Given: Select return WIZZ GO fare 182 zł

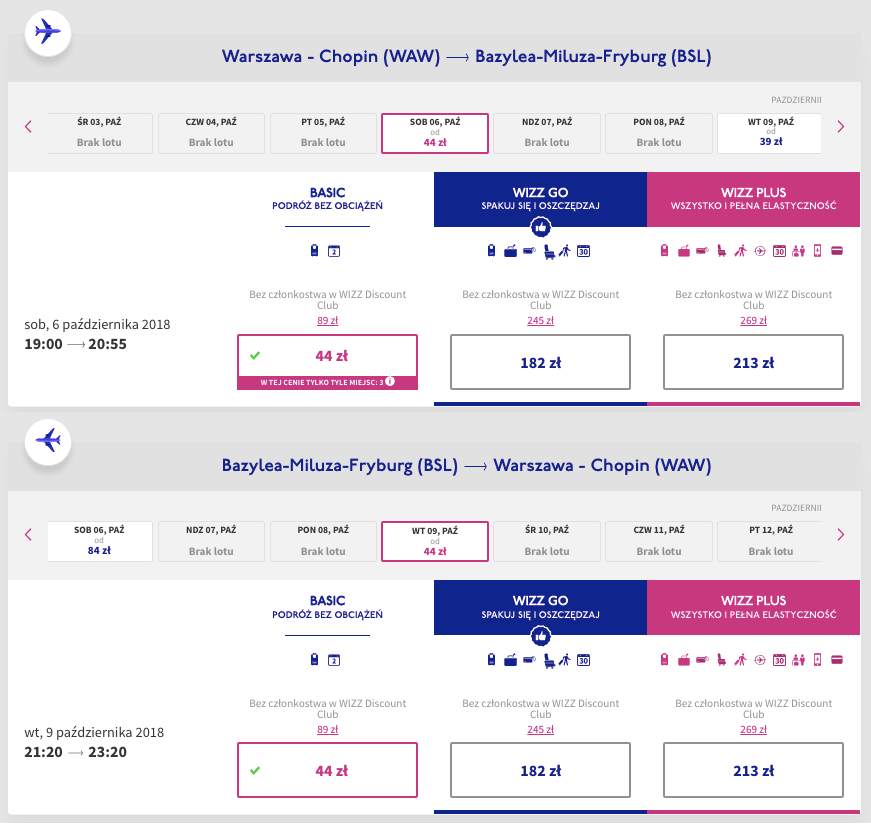Looking at the screenshot, I should tap(540, 770).
